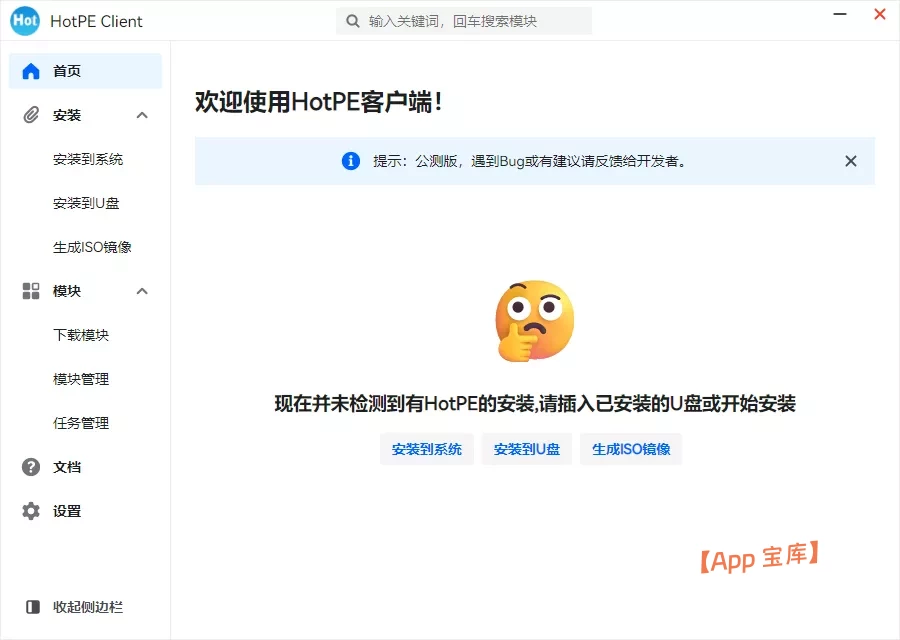
Task: Click the home icon beside 首页
Action: pos(31,70)
